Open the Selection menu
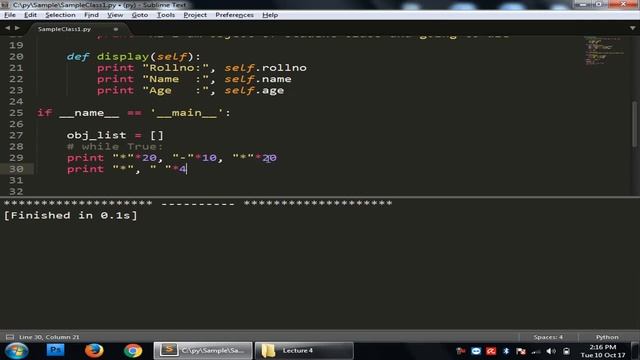This screenshot has height=360, width=640. point(60,15)
